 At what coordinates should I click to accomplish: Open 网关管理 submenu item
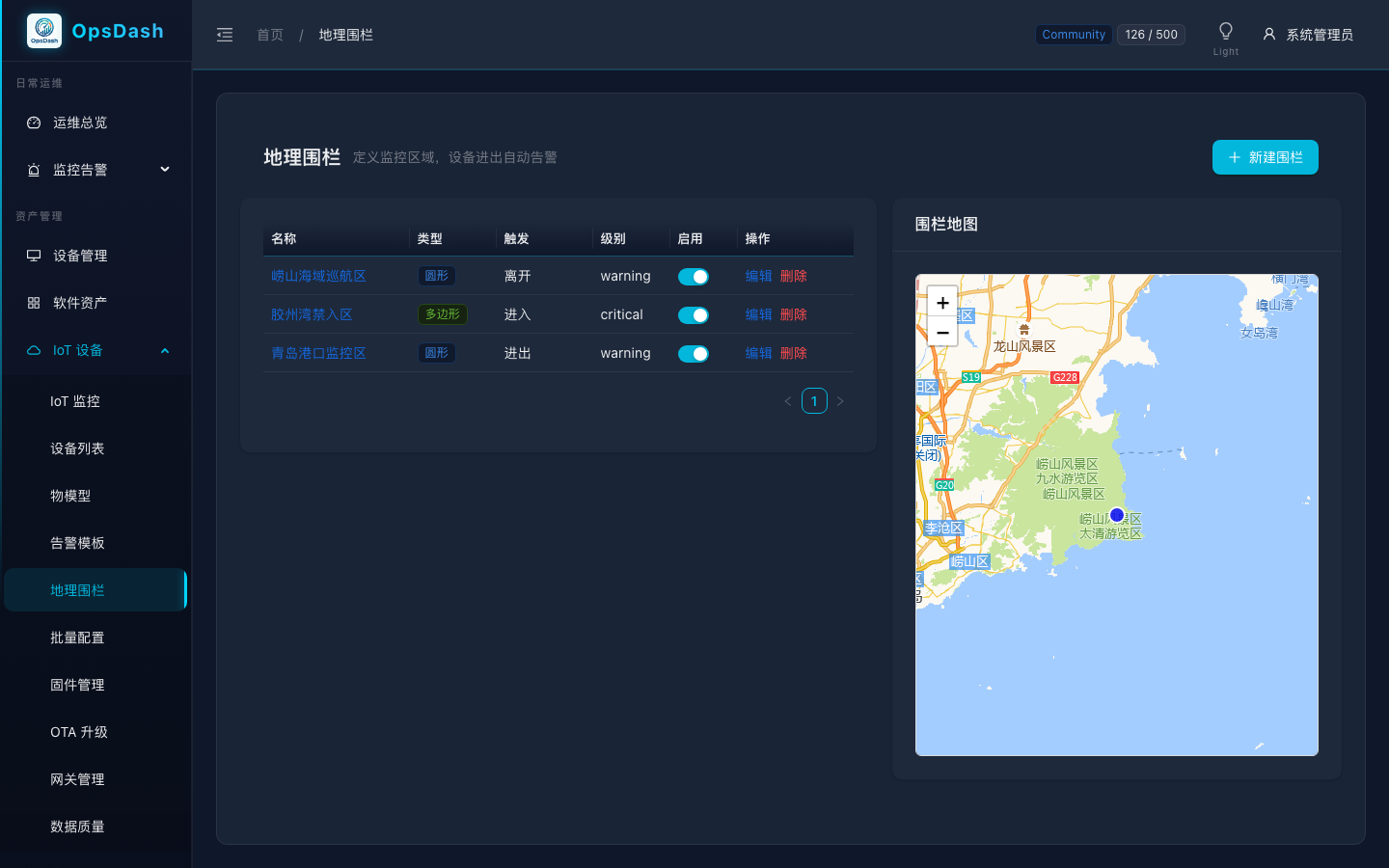(95, 779)
